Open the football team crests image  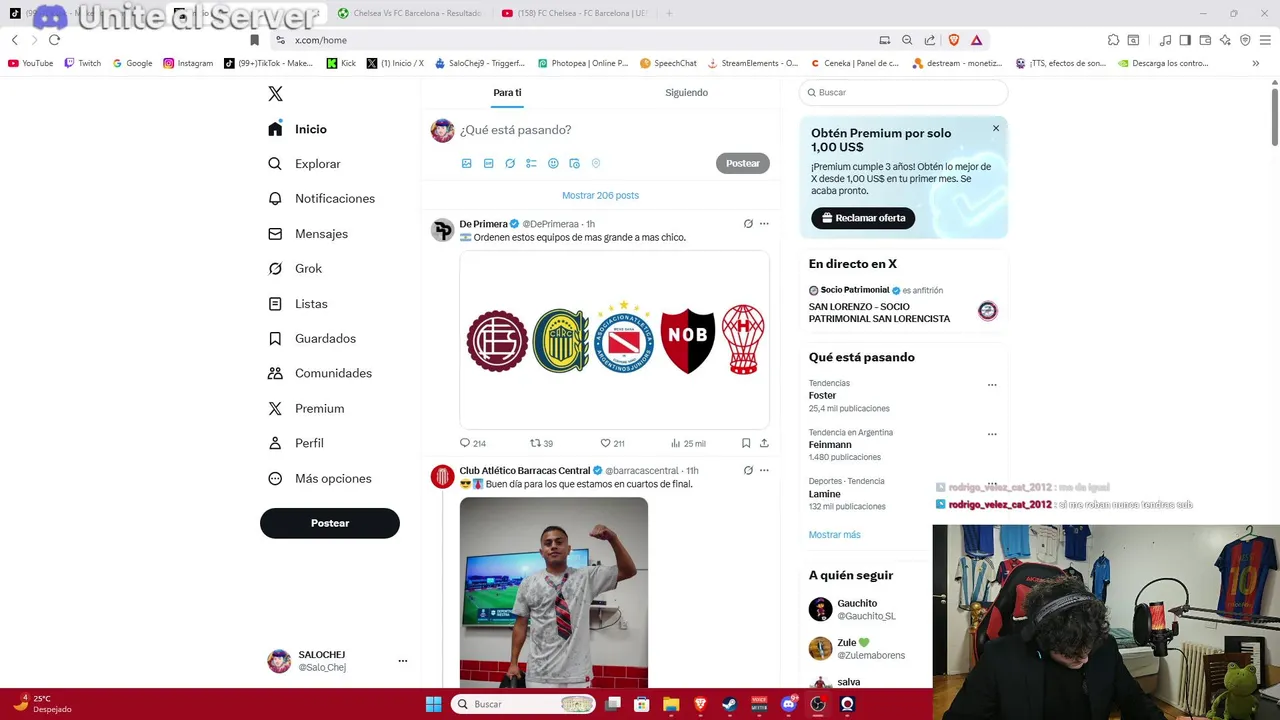pos(614,340)
